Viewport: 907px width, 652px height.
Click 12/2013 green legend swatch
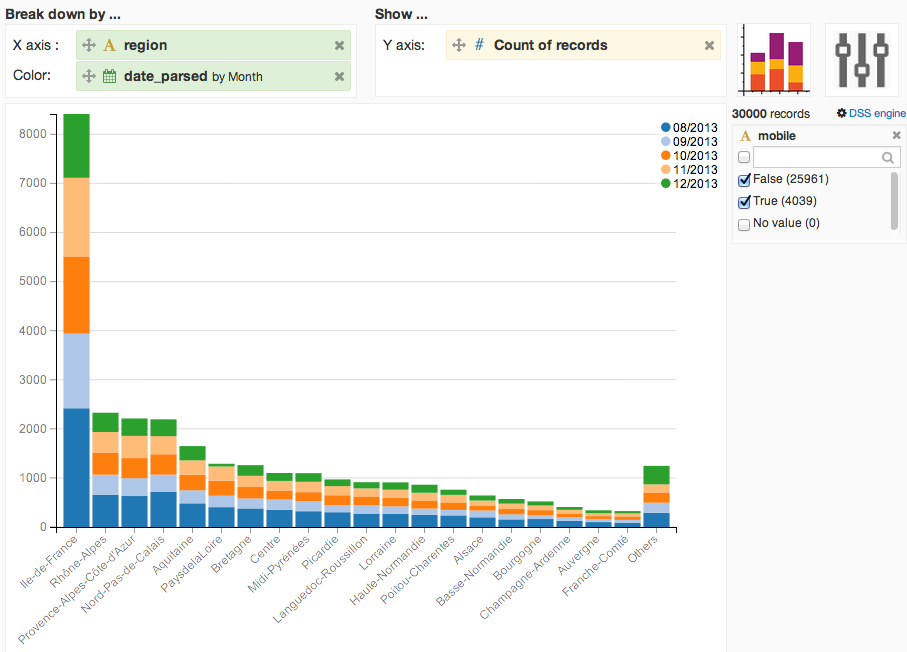click(x=666, y=183)
